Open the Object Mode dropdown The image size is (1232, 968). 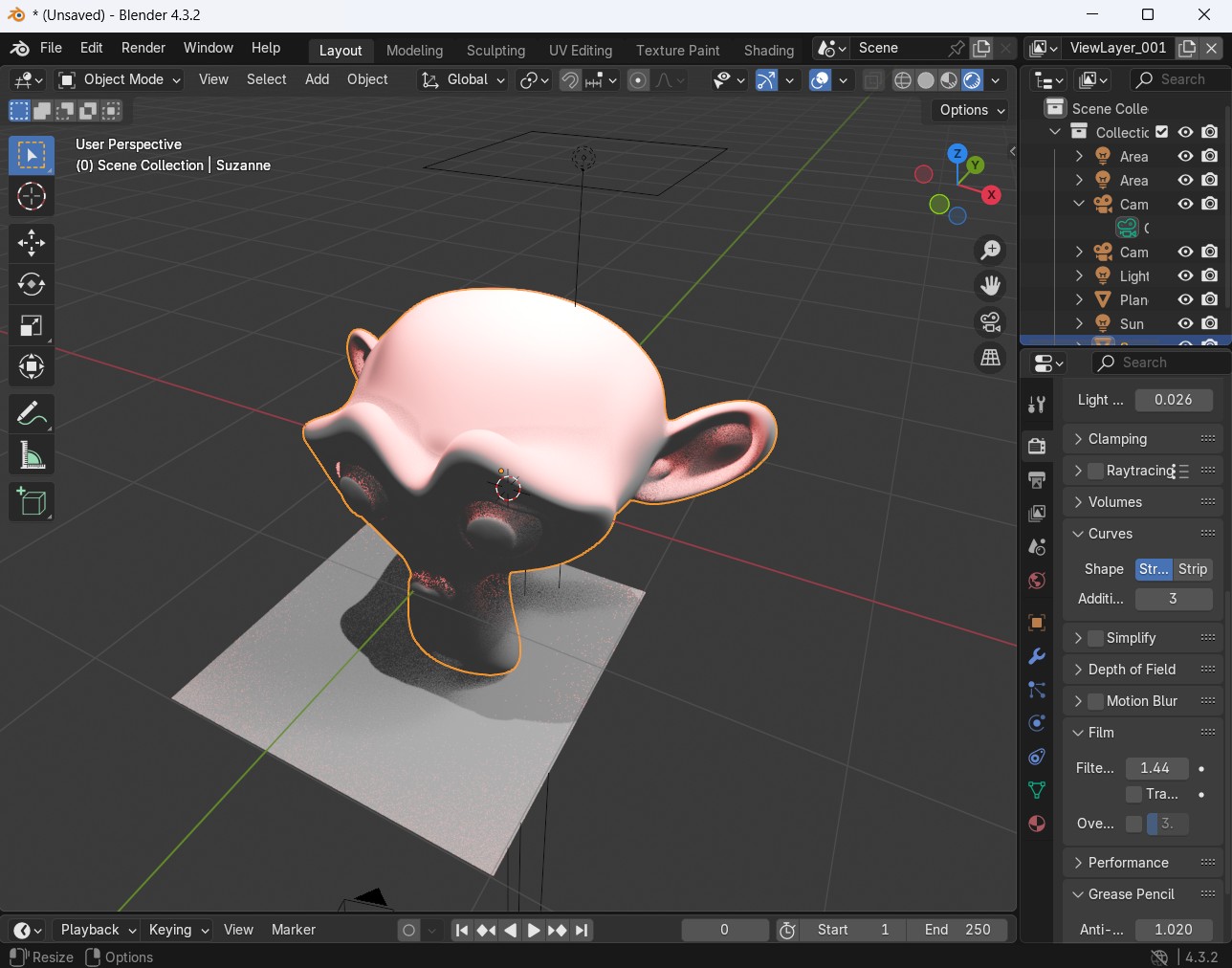tap(120, 80)
